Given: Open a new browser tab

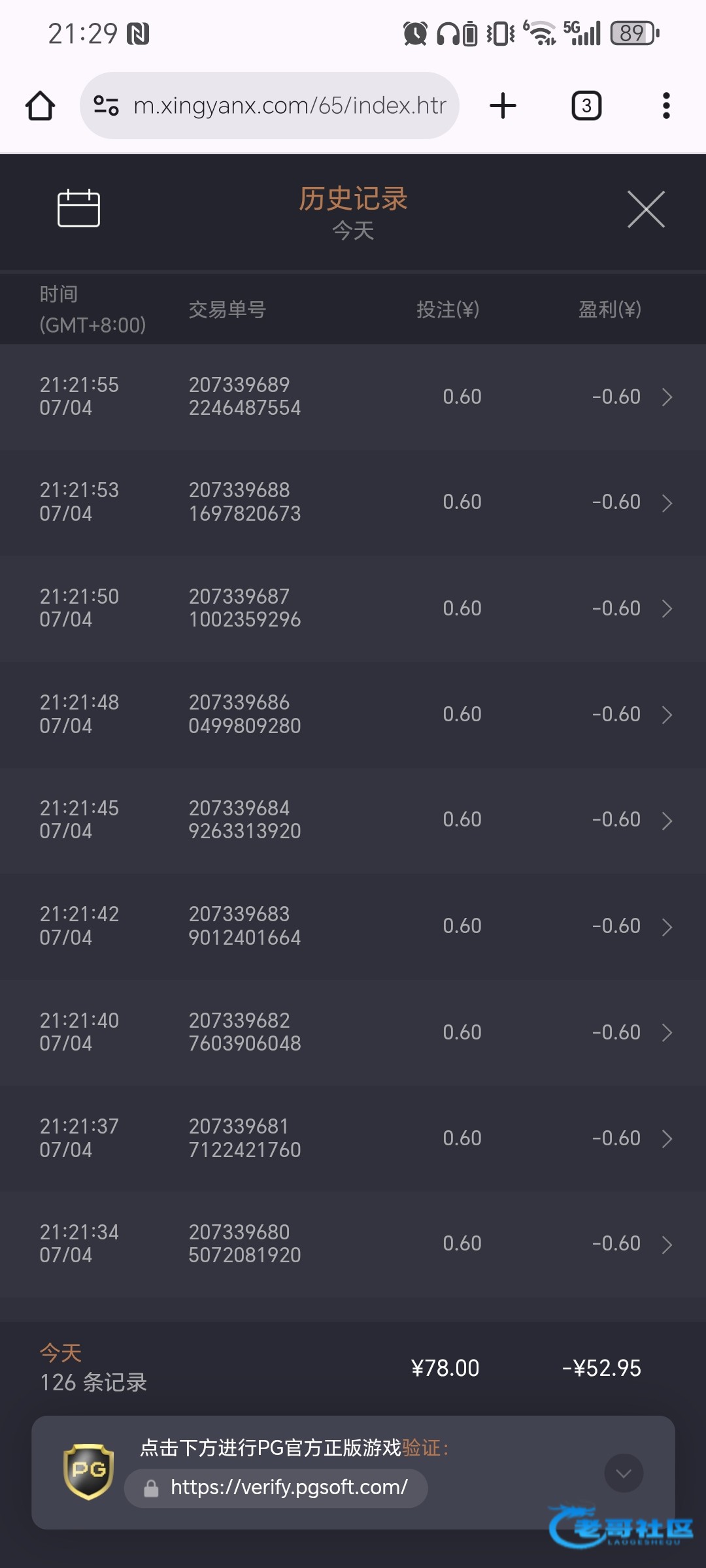Looking at the screenshot, I should point(503,106).
